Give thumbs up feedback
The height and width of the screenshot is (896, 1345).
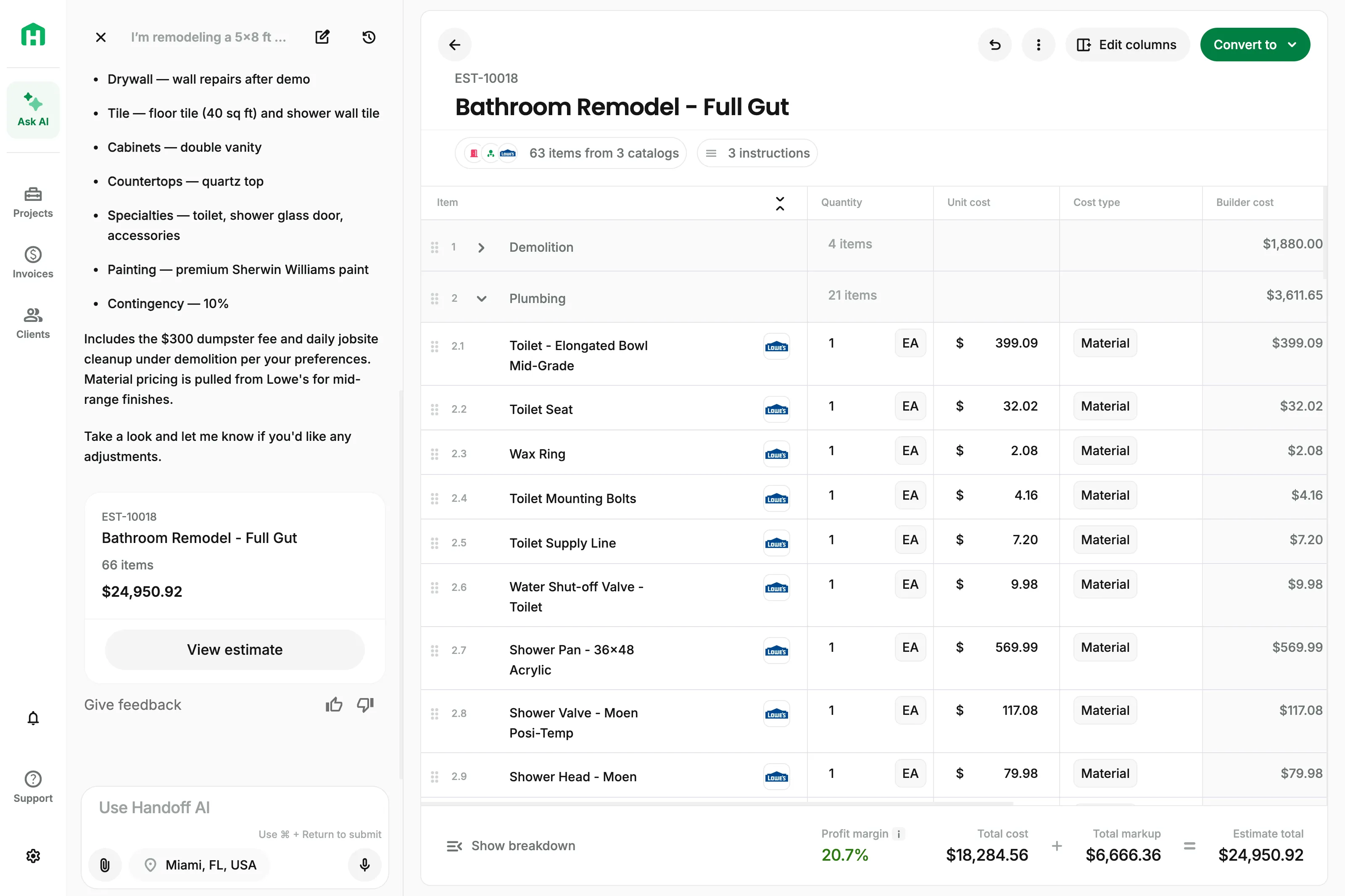tap(333, 705)
